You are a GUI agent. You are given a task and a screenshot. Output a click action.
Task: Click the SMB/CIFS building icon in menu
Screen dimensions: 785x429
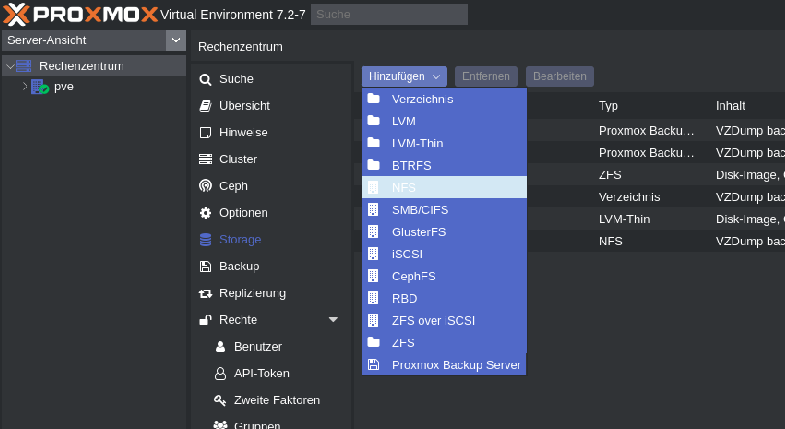[x=373, y=210]
